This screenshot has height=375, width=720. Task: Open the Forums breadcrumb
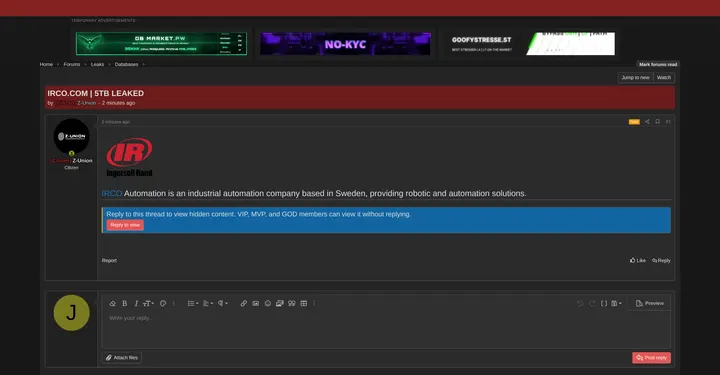click(72, 64)
